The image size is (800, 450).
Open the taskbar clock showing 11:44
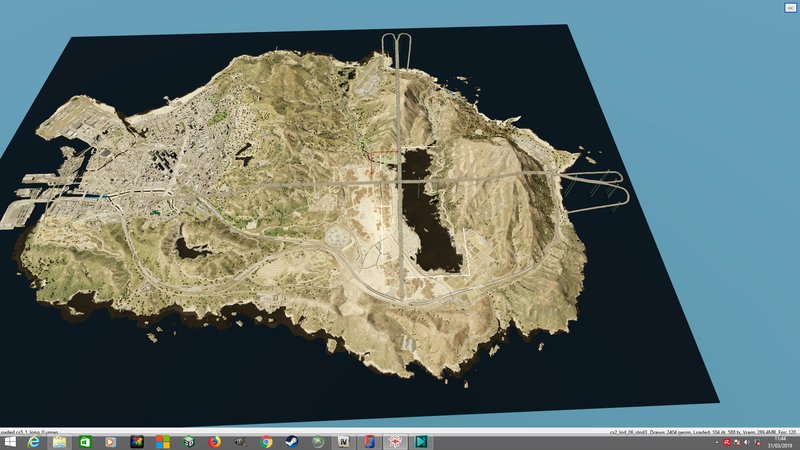point(780,442)
